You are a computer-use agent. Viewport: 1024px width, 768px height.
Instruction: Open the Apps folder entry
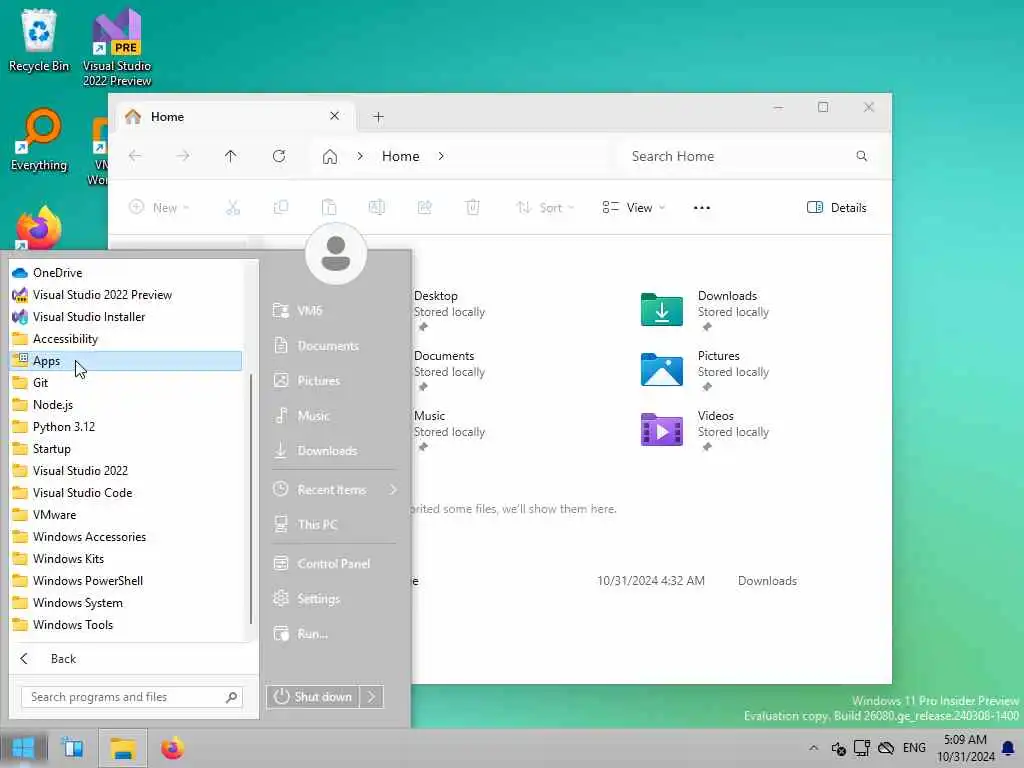(x=126, y=360)
